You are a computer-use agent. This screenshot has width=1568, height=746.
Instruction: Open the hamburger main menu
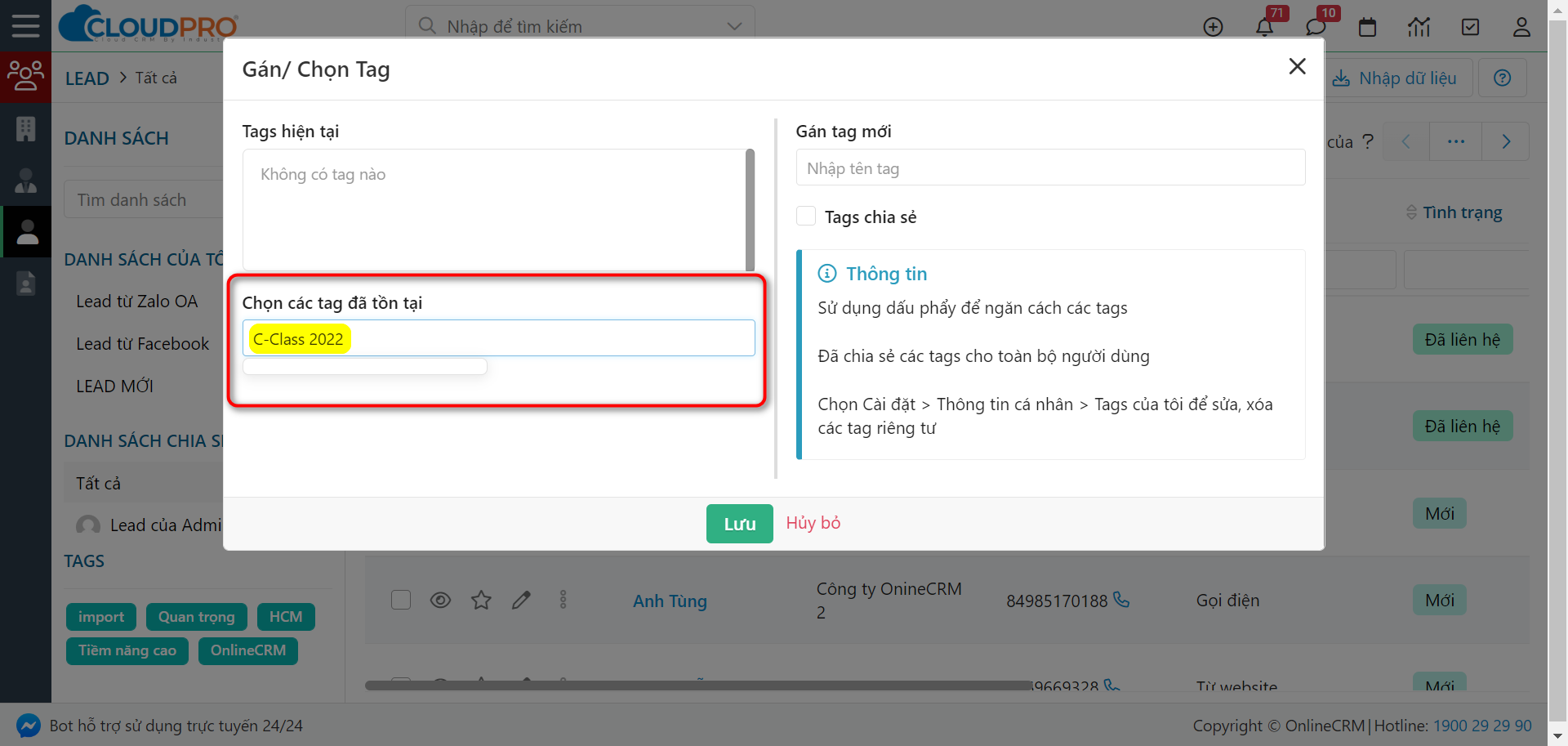tap(25, 25)
